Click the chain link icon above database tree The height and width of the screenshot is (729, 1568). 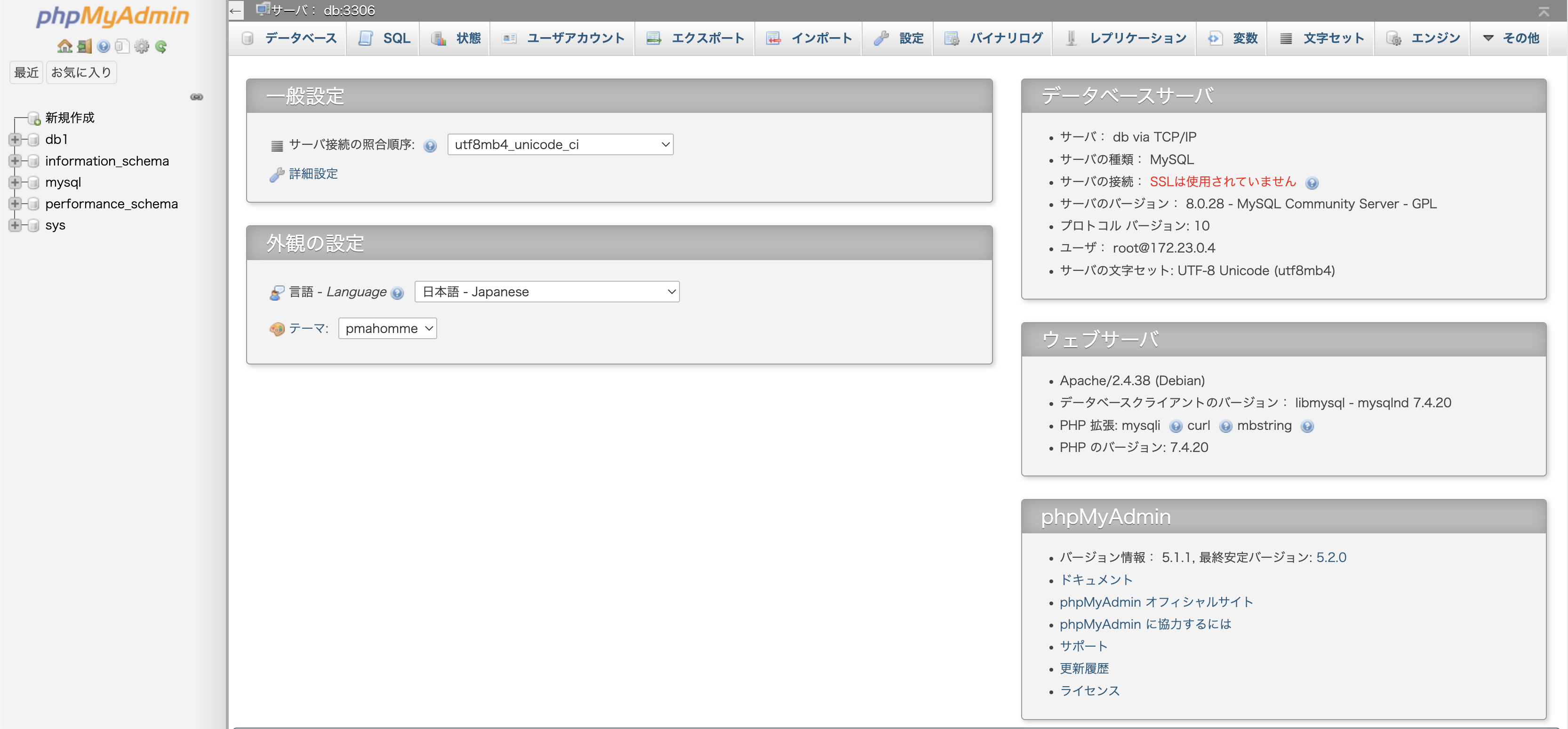click(x=197, y=97)
